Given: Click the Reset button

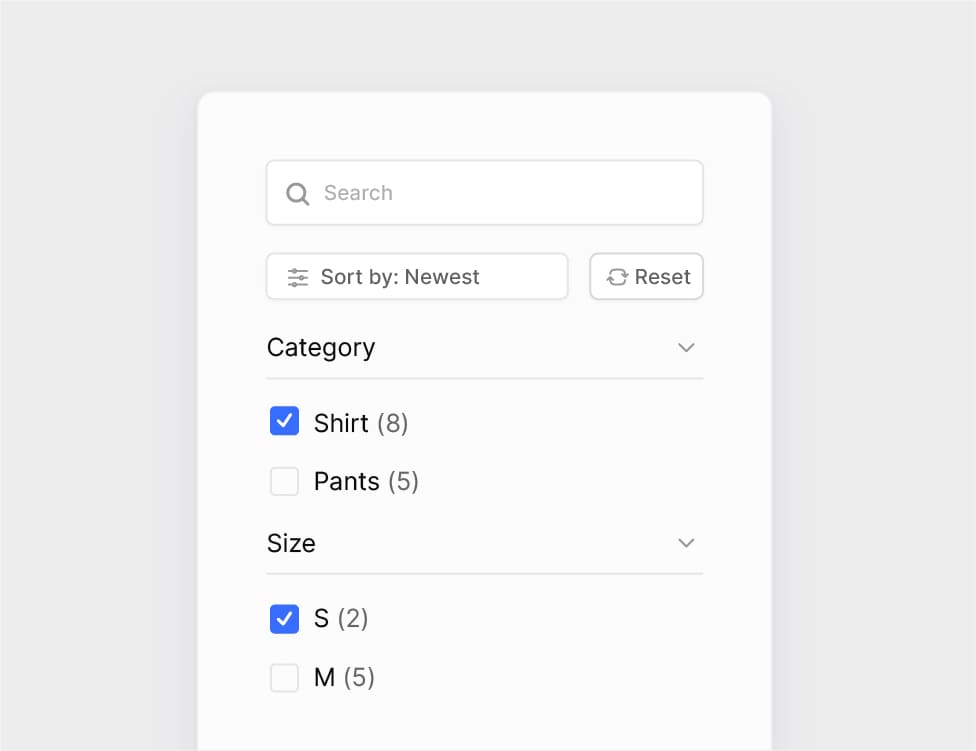Looking at the screenshot, I should pyautogui.click(x=646, y=277).
